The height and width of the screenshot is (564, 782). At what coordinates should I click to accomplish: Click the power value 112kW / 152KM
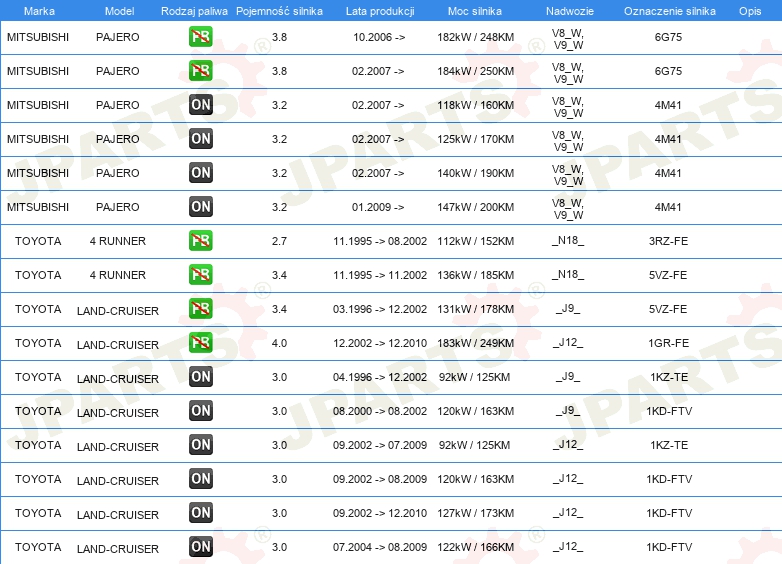click(x=475, y=241)
